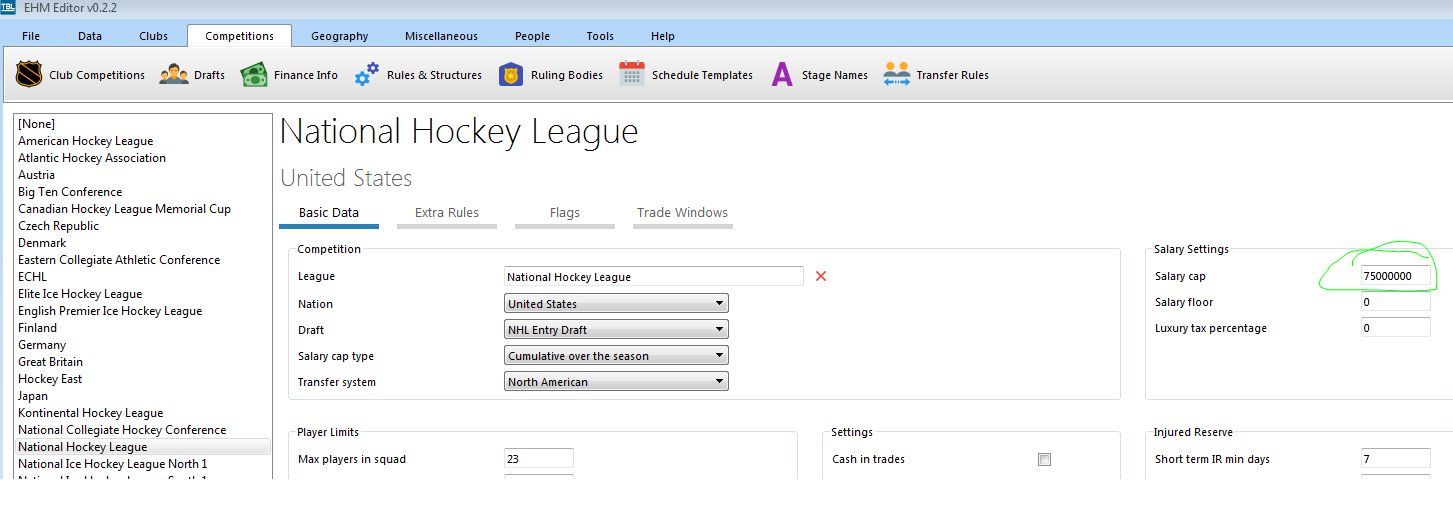Open the Salary cap type dropdown

coord(616,356)
